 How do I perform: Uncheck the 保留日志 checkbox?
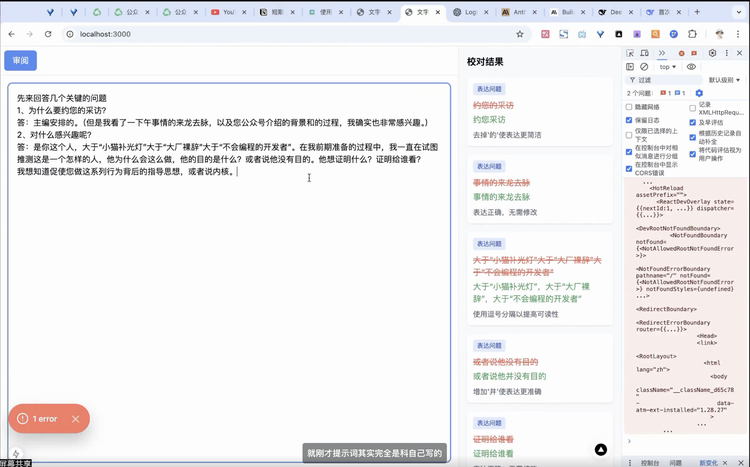[x=629, y=120]
